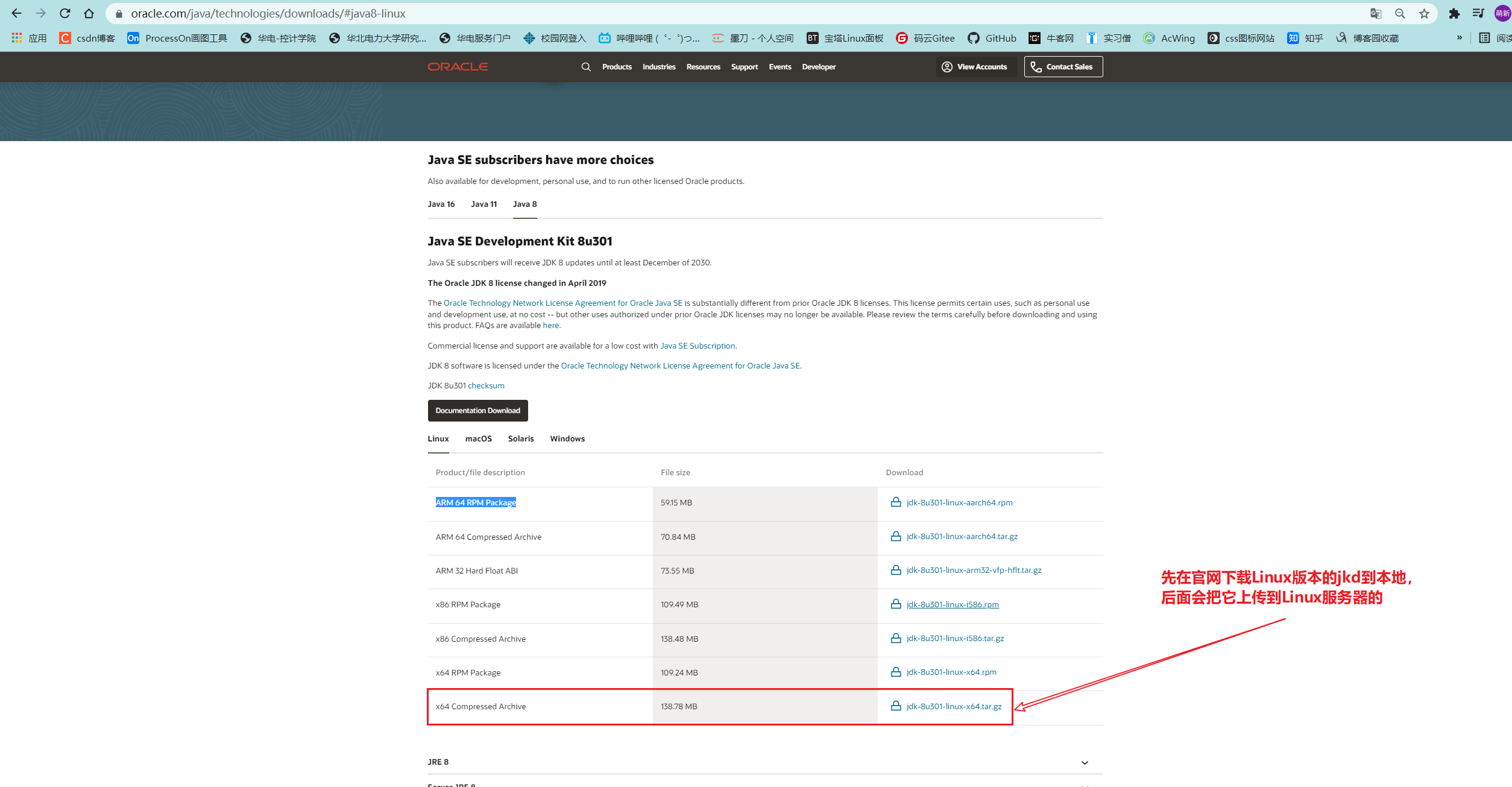Click the highlighted ARM 64 RPM Package text
Image resolution: width=1512 pixels, height=787 pixels.
[x=476, y=503]
